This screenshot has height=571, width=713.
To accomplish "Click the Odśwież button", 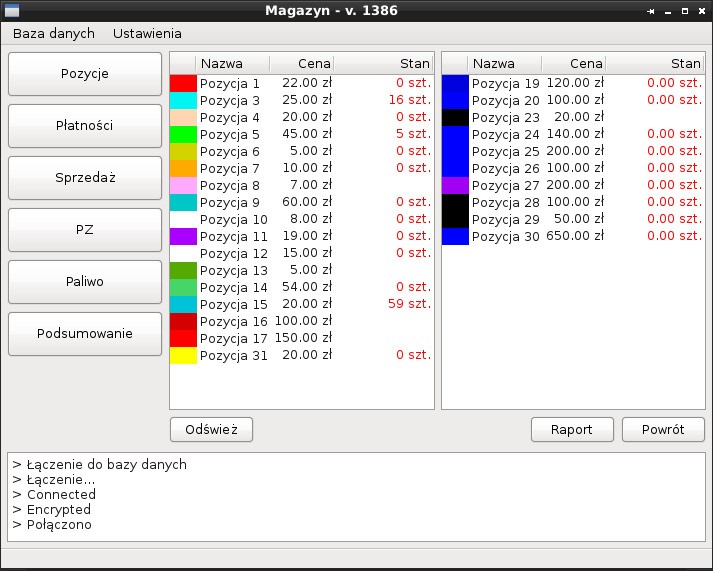I will pyautogui.click(x=211, y=430).
